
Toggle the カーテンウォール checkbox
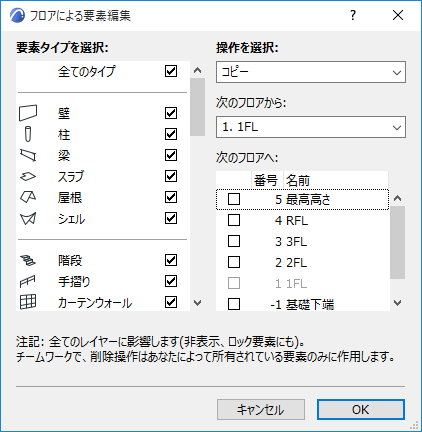point(171,302)
